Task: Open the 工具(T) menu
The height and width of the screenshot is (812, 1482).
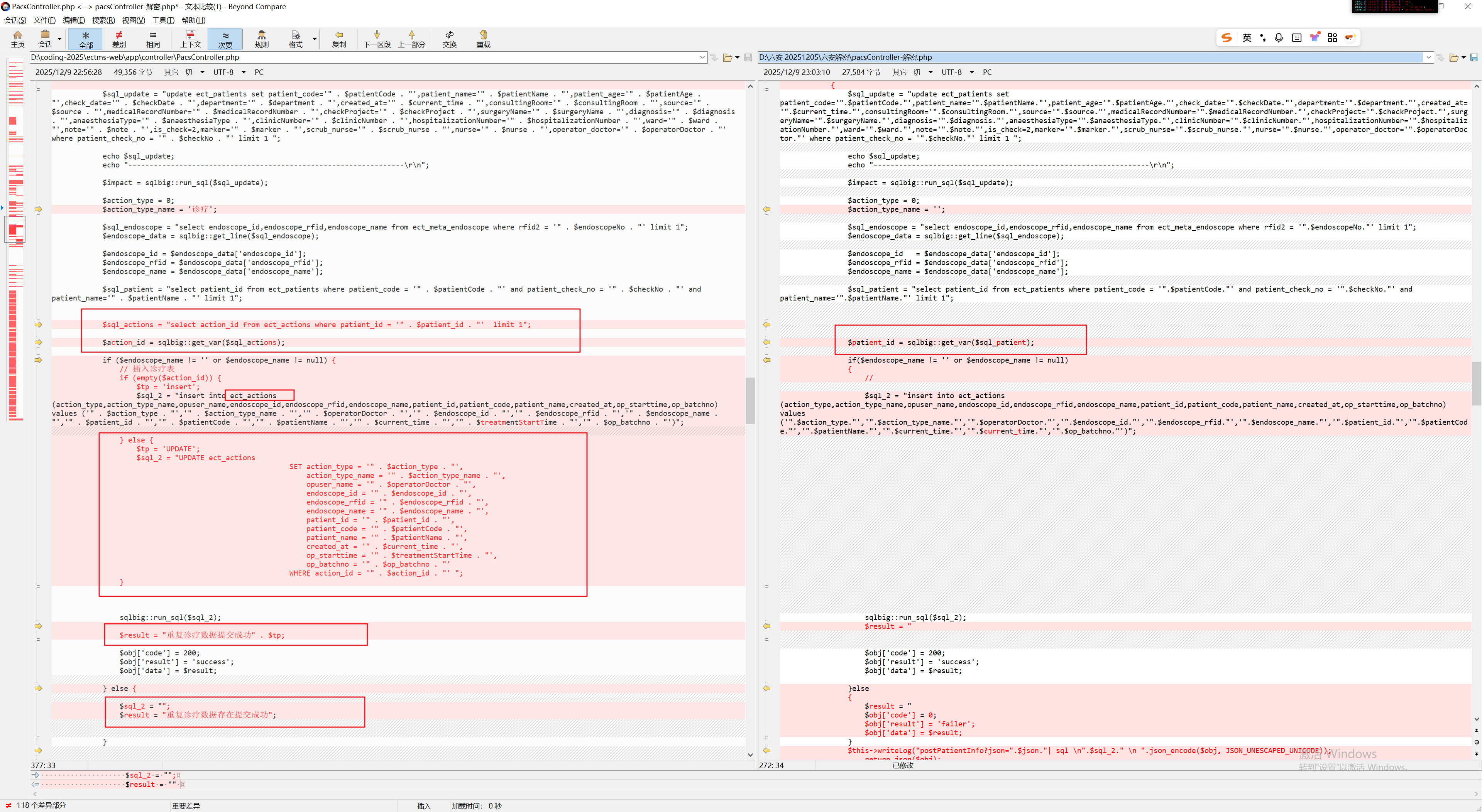Action: click(x=163, y=20)
